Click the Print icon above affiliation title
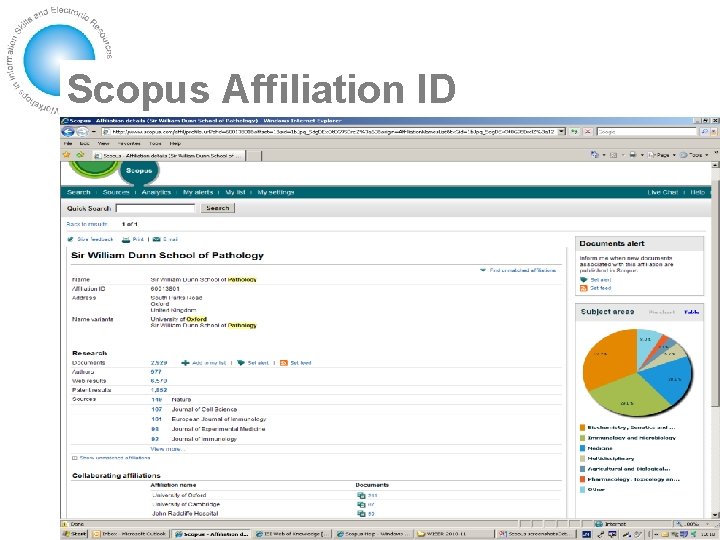Viewport: 720px width, 540px height. tap(126, 239)
